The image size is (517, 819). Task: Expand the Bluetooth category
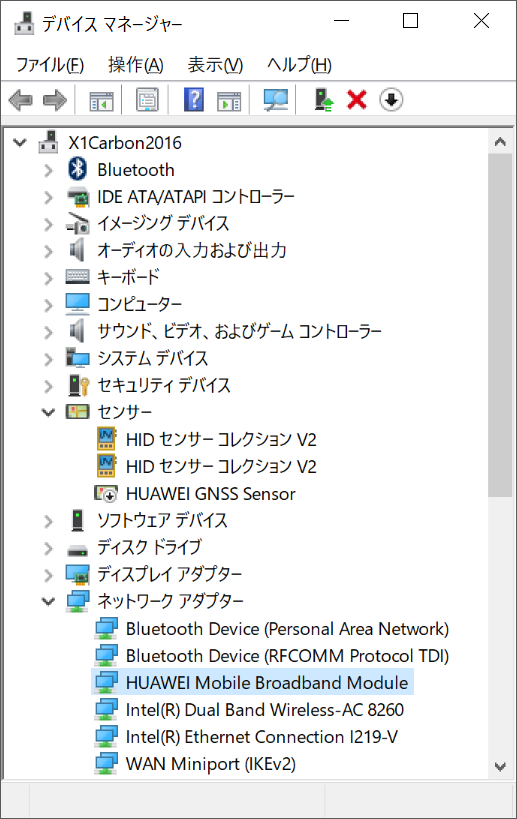click(48, 170)
